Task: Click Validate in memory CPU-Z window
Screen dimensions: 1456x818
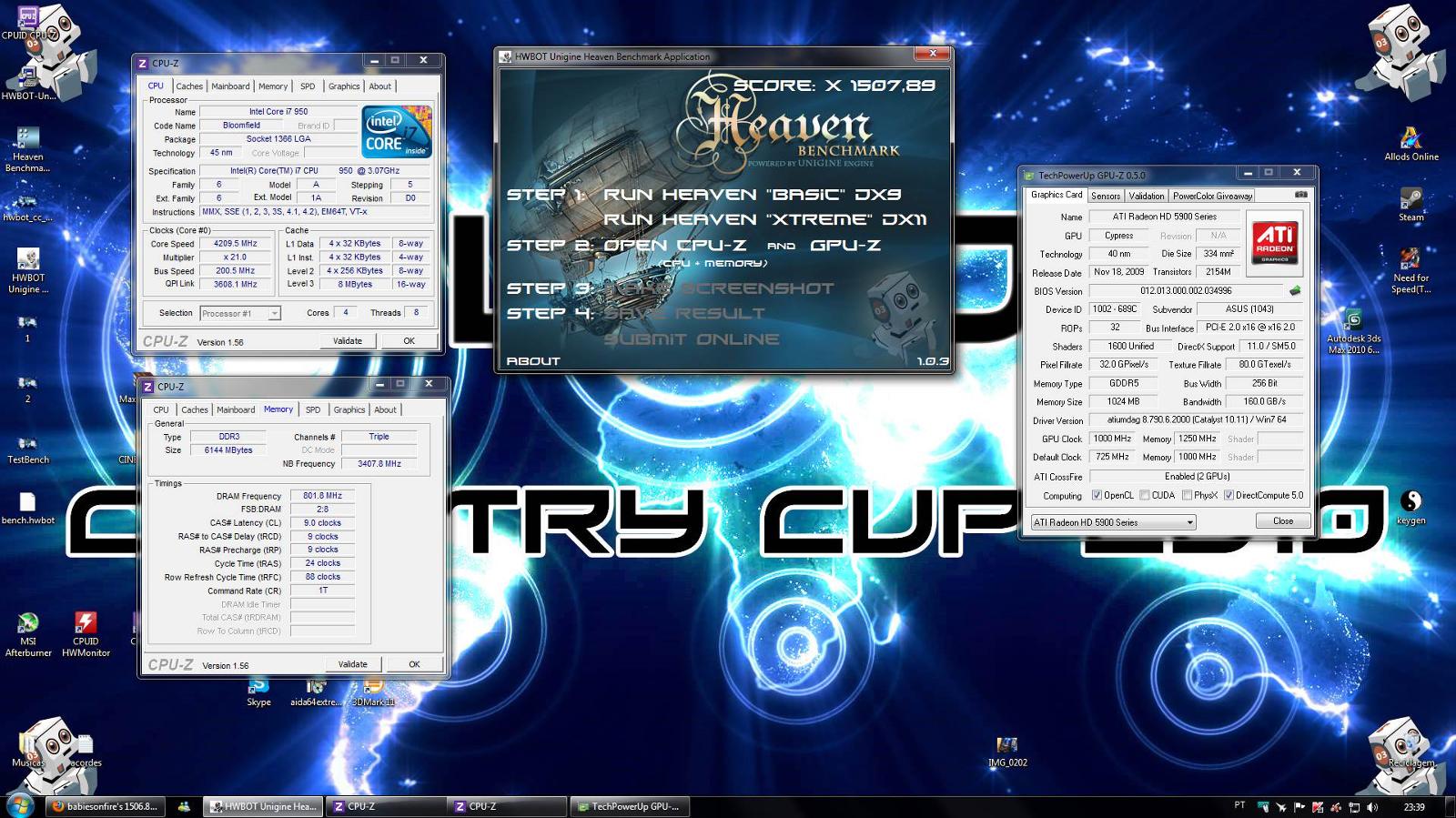Action: (353, 664)
